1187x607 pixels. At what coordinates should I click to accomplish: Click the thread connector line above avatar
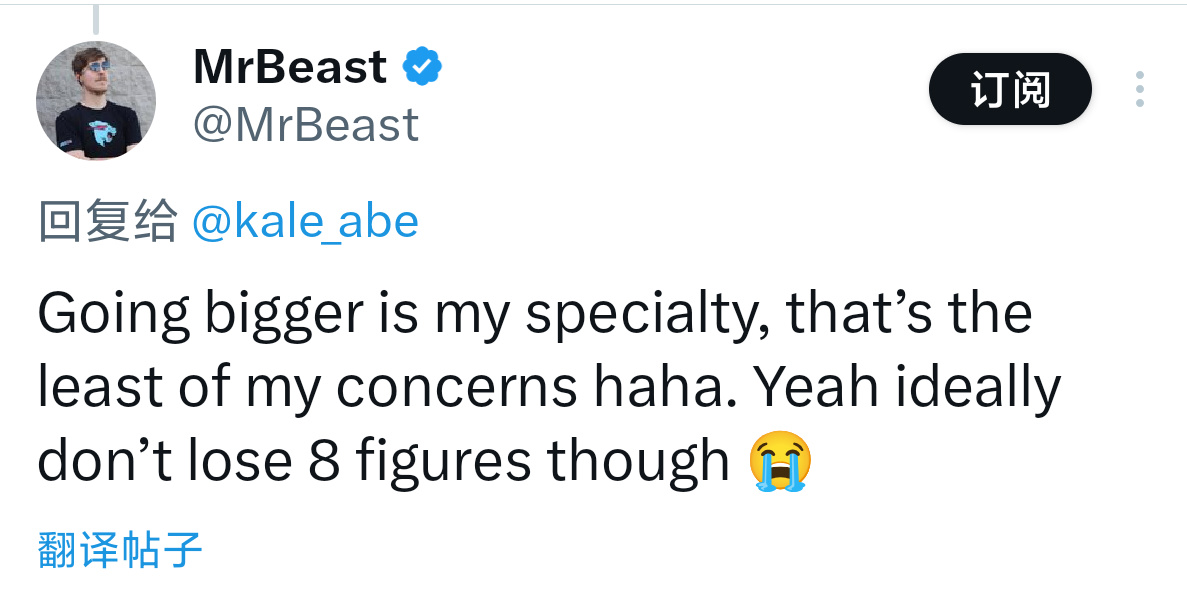95,20
